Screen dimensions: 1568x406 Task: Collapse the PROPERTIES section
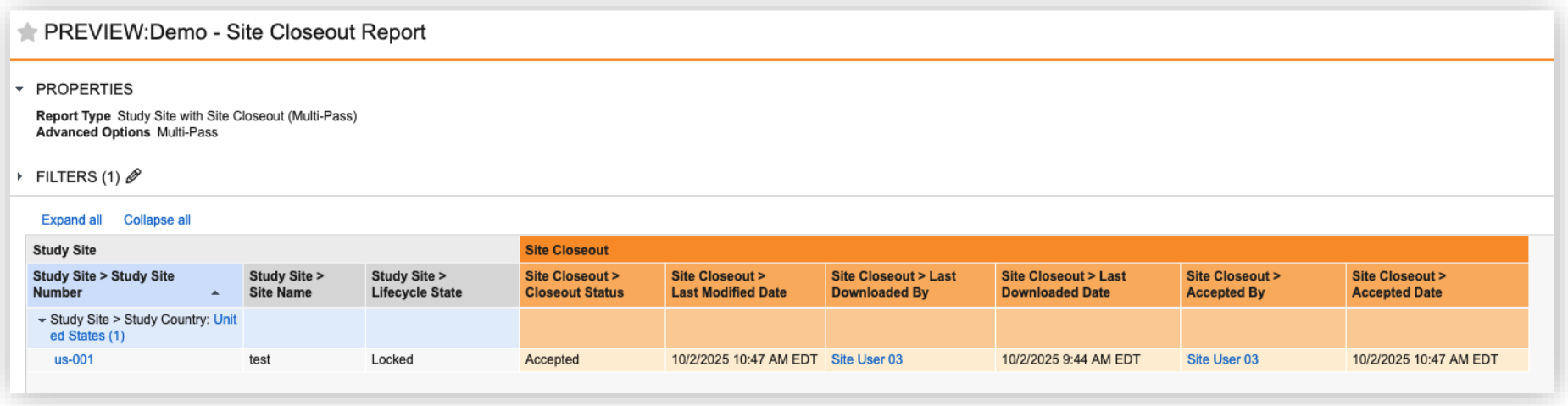click(19, 89)
